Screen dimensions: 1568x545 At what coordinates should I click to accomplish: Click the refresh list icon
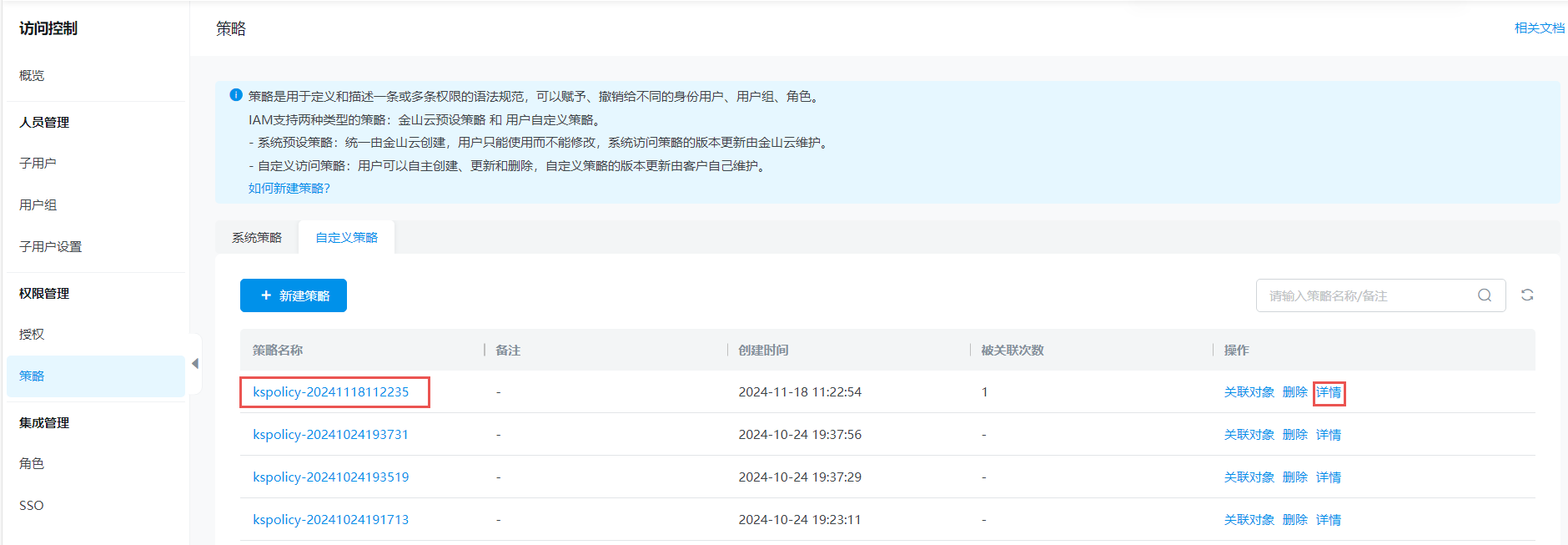click(1527, 295)
